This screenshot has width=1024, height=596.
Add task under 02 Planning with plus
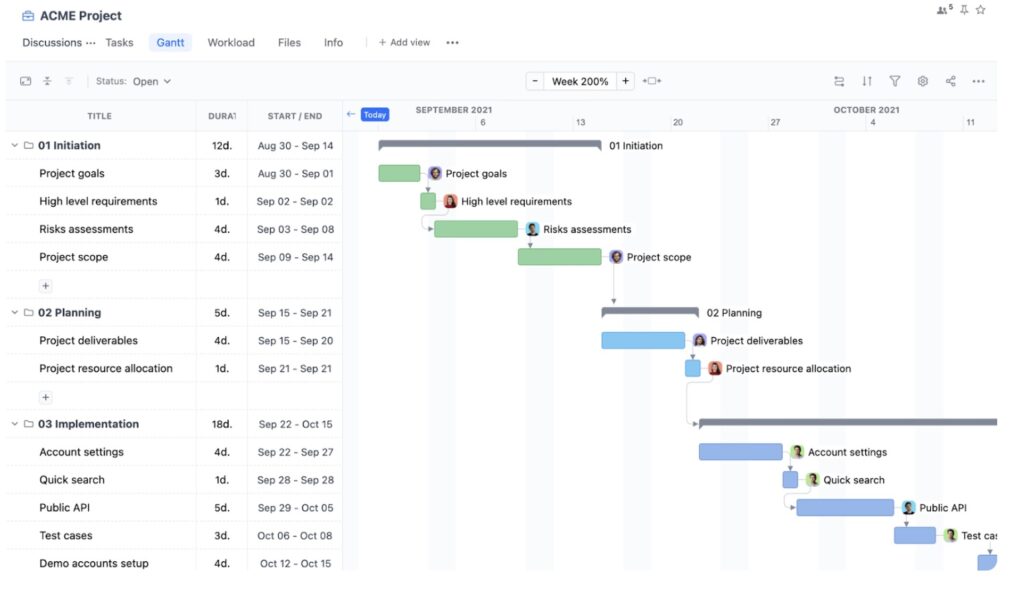(x=45, y=397)
